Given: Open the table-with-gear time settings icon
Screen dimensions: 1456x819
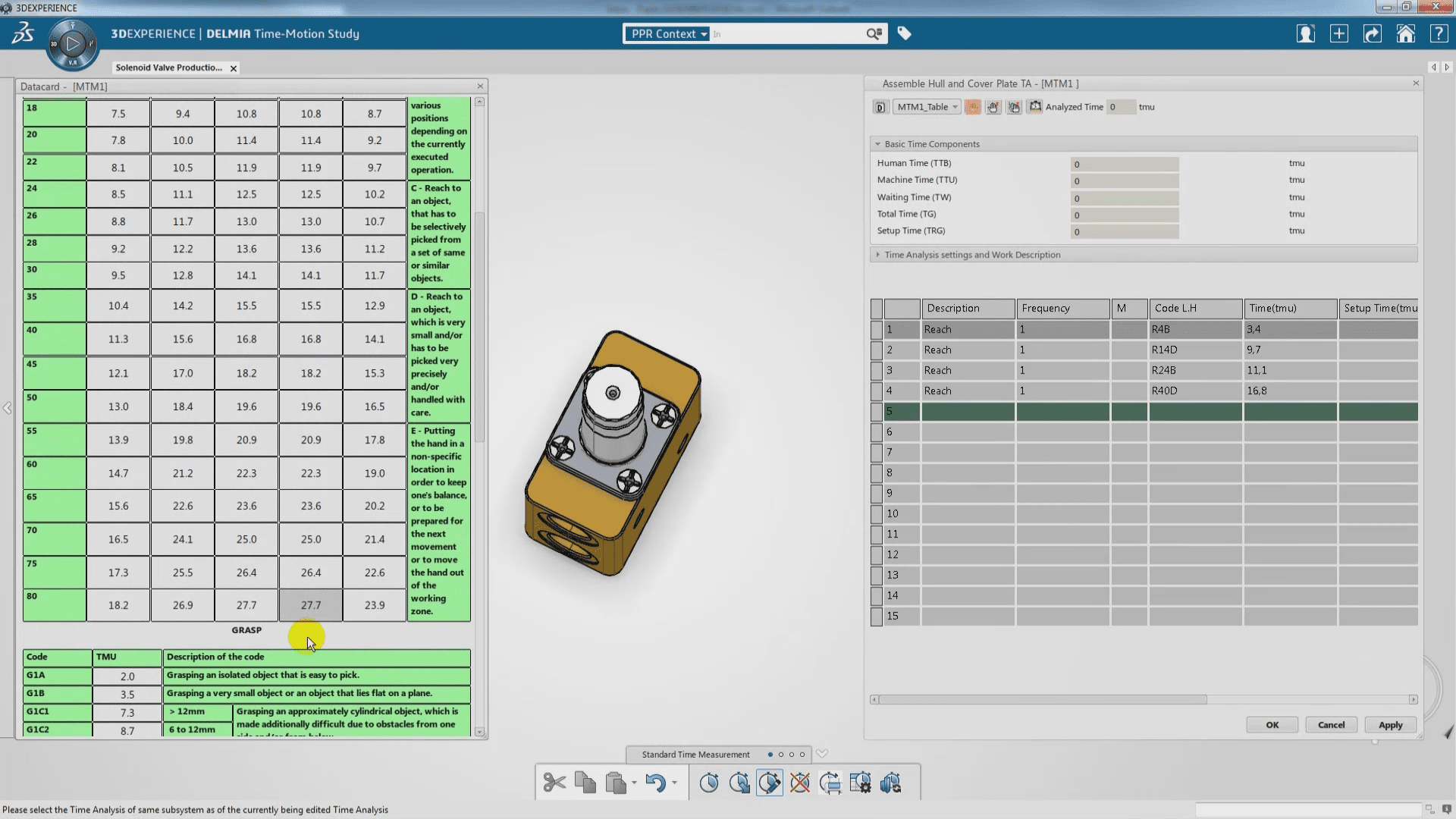Looking at the screenshot, I should 860,783.
